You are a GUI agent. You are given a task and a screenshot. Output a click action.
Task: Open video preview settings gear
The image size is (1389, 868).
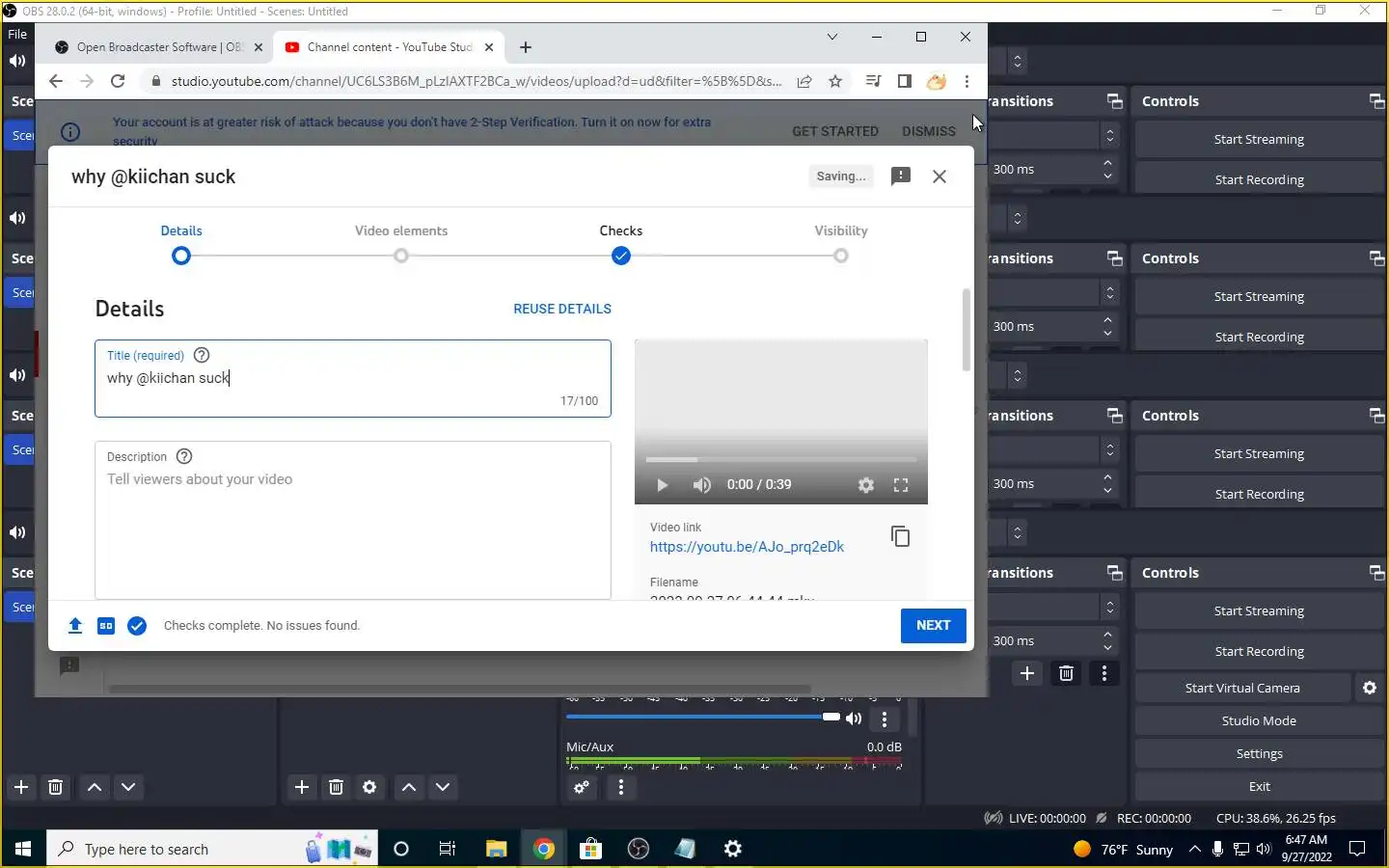point(866,485)
